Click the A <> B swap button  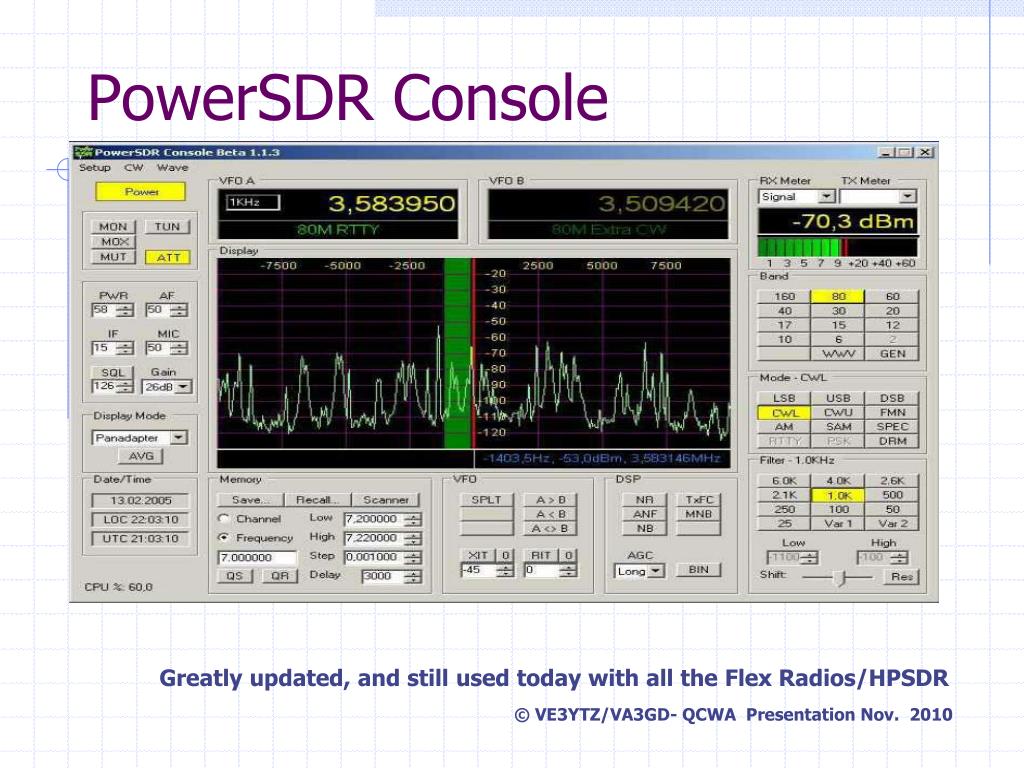pos(551,528)
